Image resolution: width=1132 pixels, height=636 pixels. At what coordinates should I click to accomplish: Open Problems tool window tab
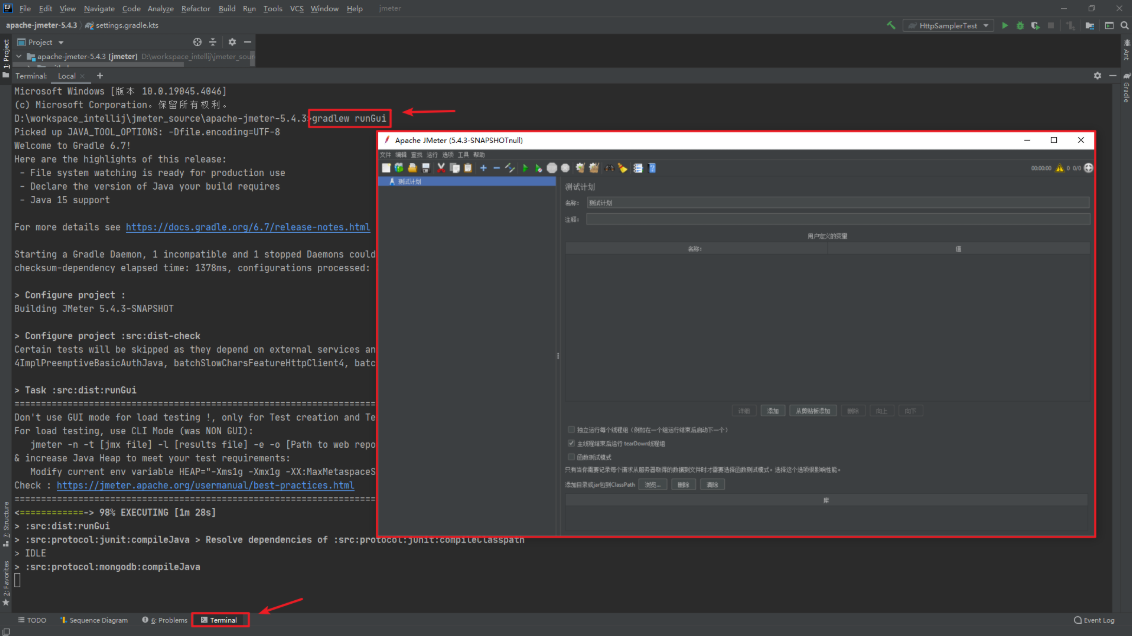pos(165,620)
